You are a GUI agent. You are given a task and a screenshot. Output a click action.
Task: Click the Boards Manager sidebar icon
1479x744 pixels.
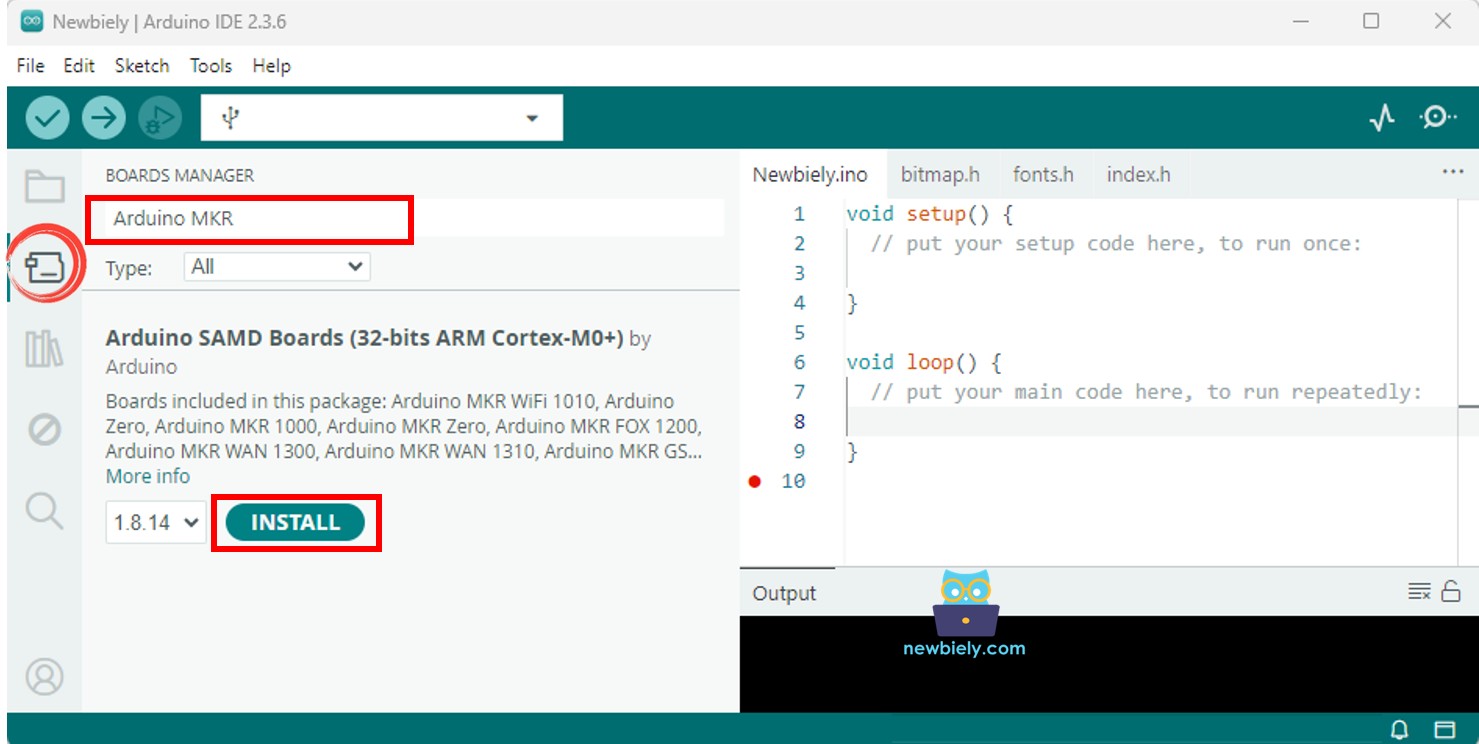pyautogui.click(x=45, y=266)
